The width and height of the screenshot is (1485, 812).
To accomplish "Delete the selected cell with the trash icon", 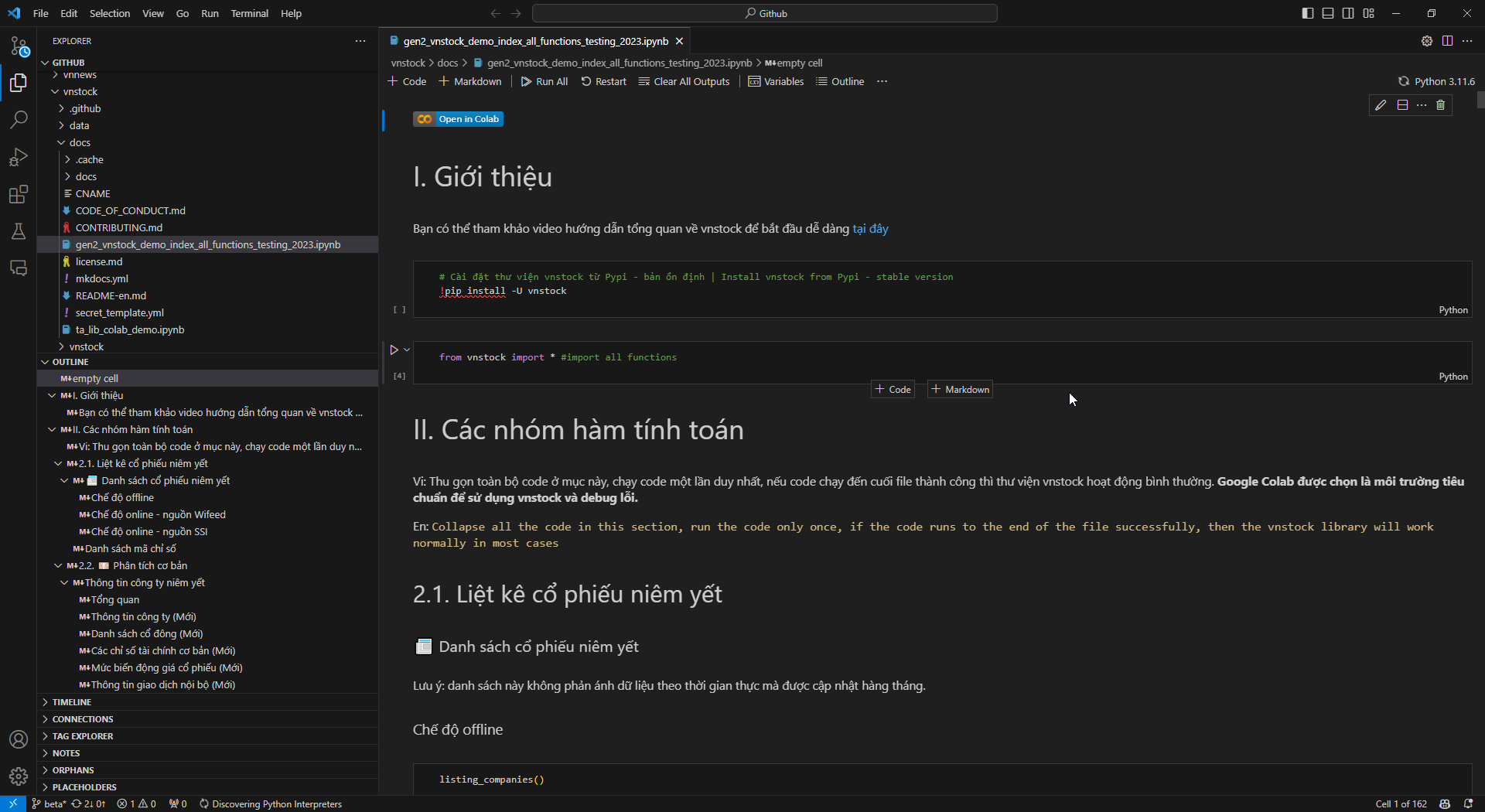I will [1441, 105].
